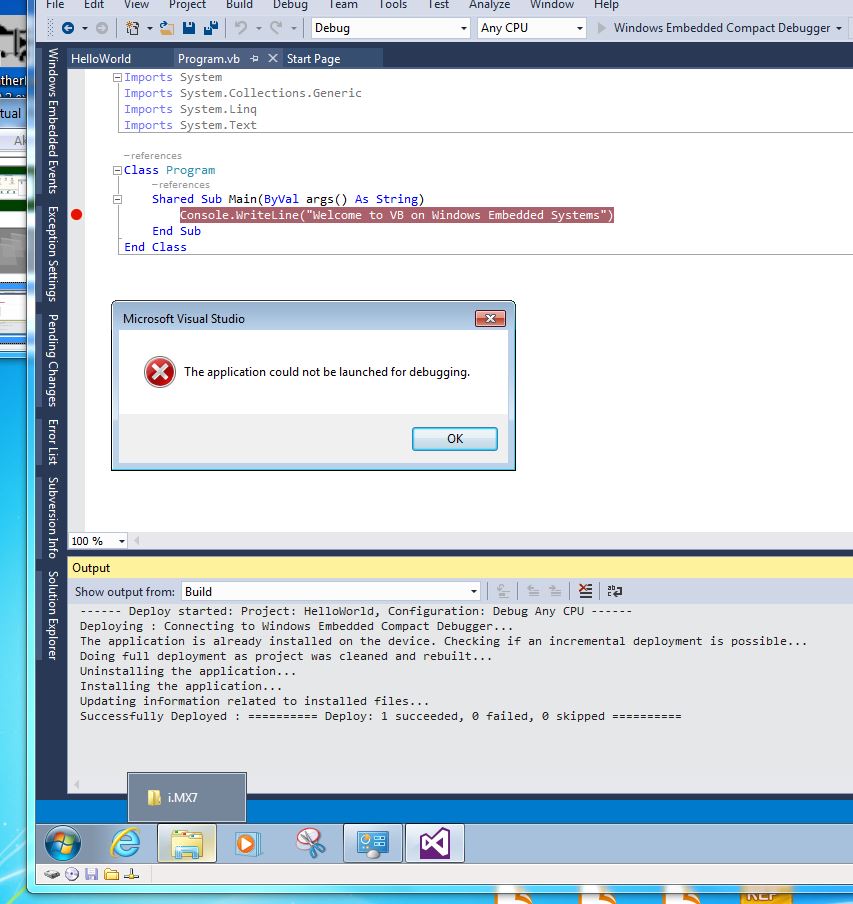Toggle word wrap in Output window

(614, 591)
